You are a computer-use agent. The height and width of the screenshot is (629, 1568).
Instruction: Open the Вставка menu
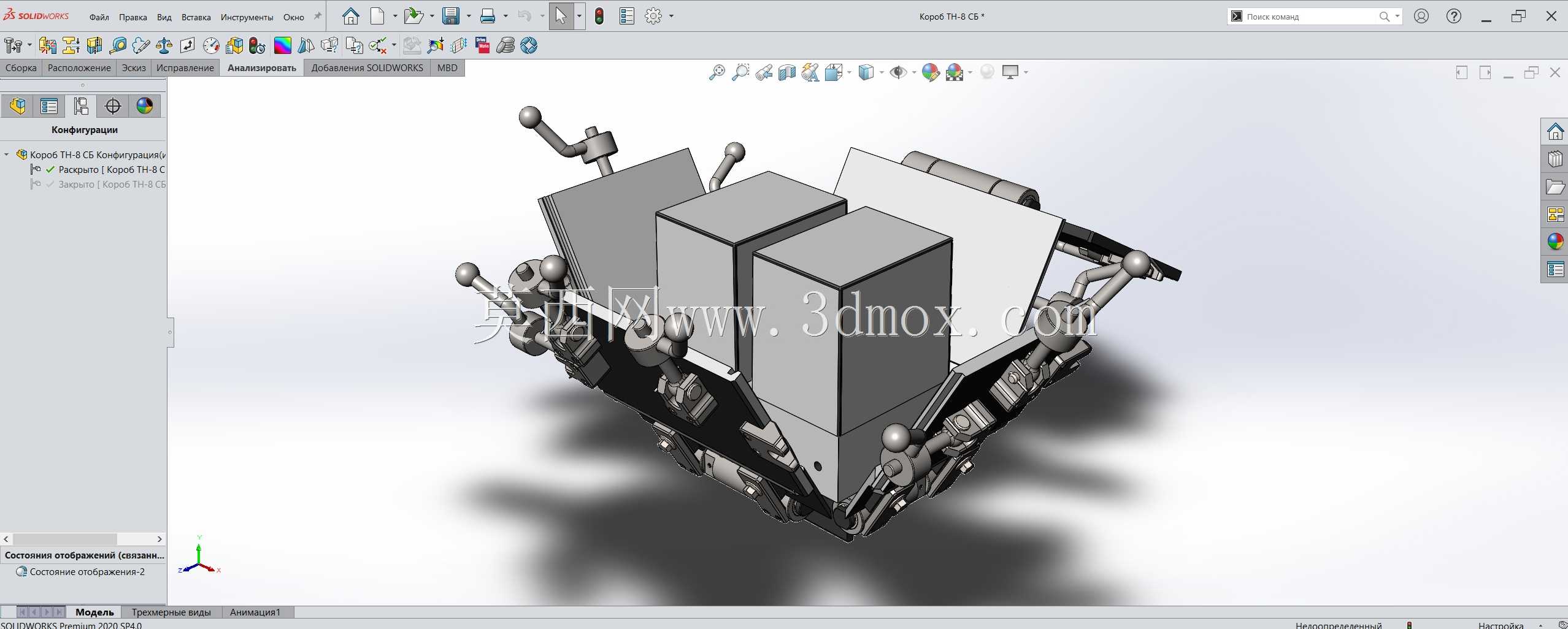196,17
